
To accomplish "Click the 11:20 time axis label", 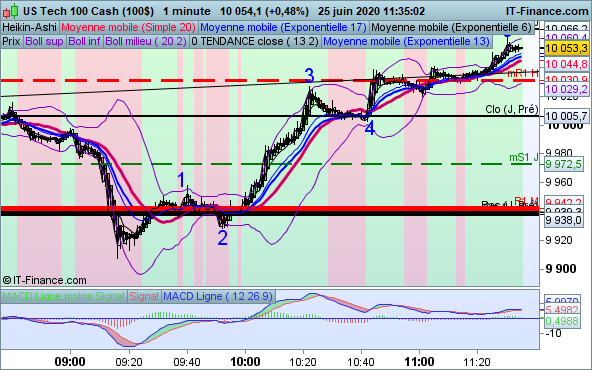I will (x=477, y=362).
